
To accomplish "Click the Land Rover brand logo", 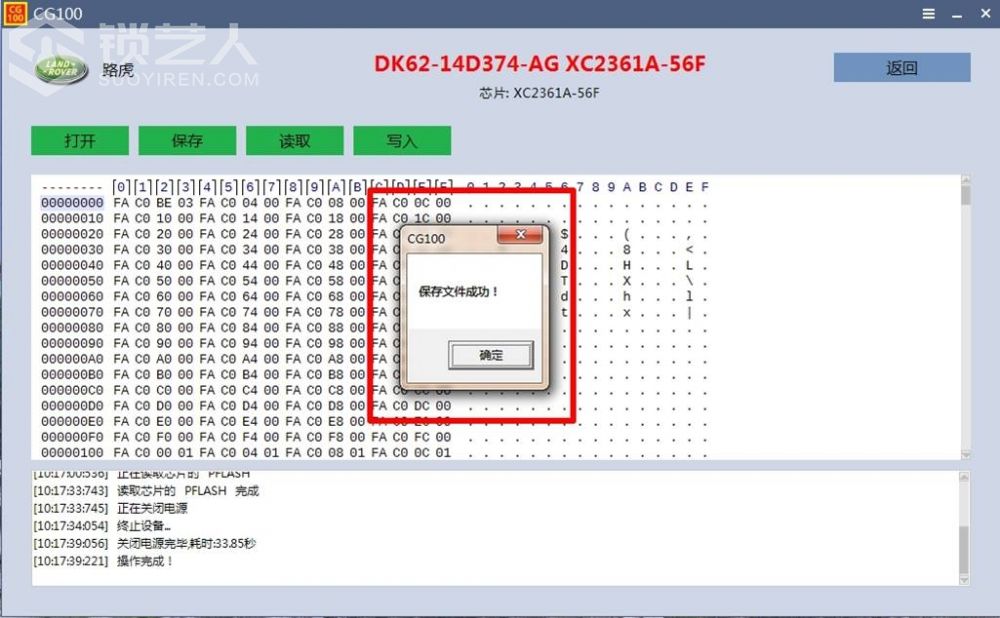I will [61, 69].
